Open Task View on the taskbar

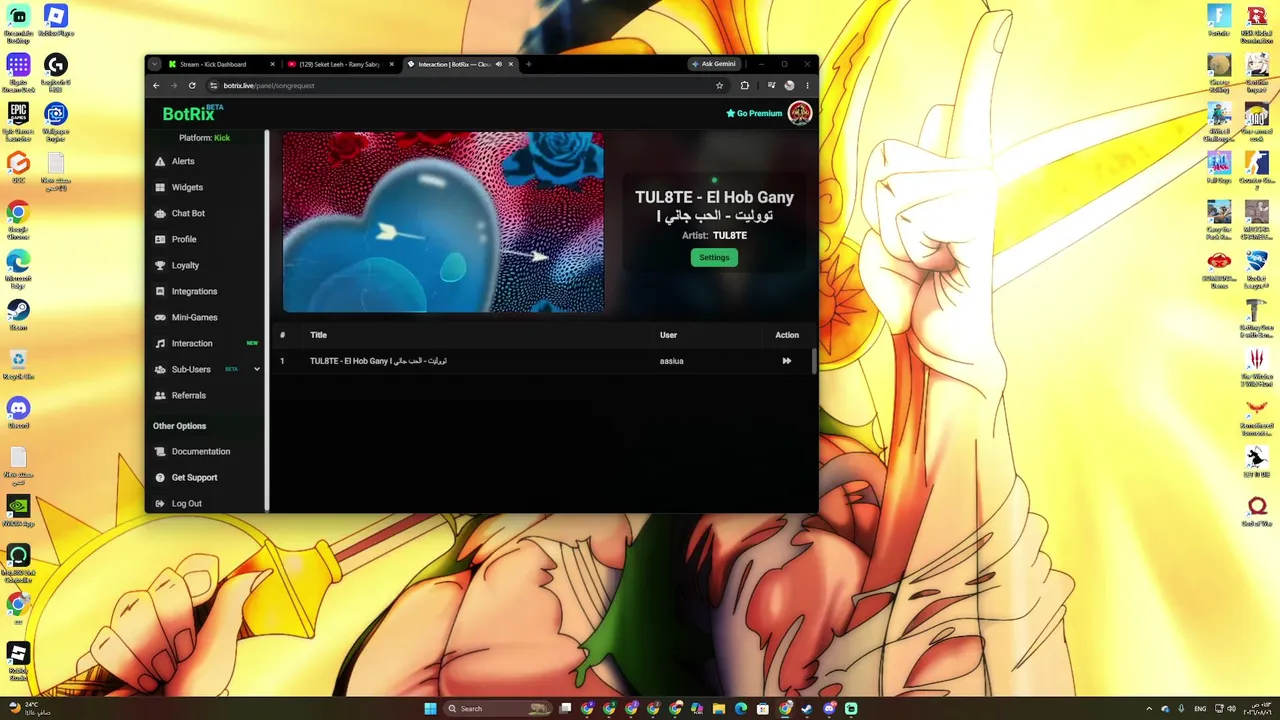(565, 709)
